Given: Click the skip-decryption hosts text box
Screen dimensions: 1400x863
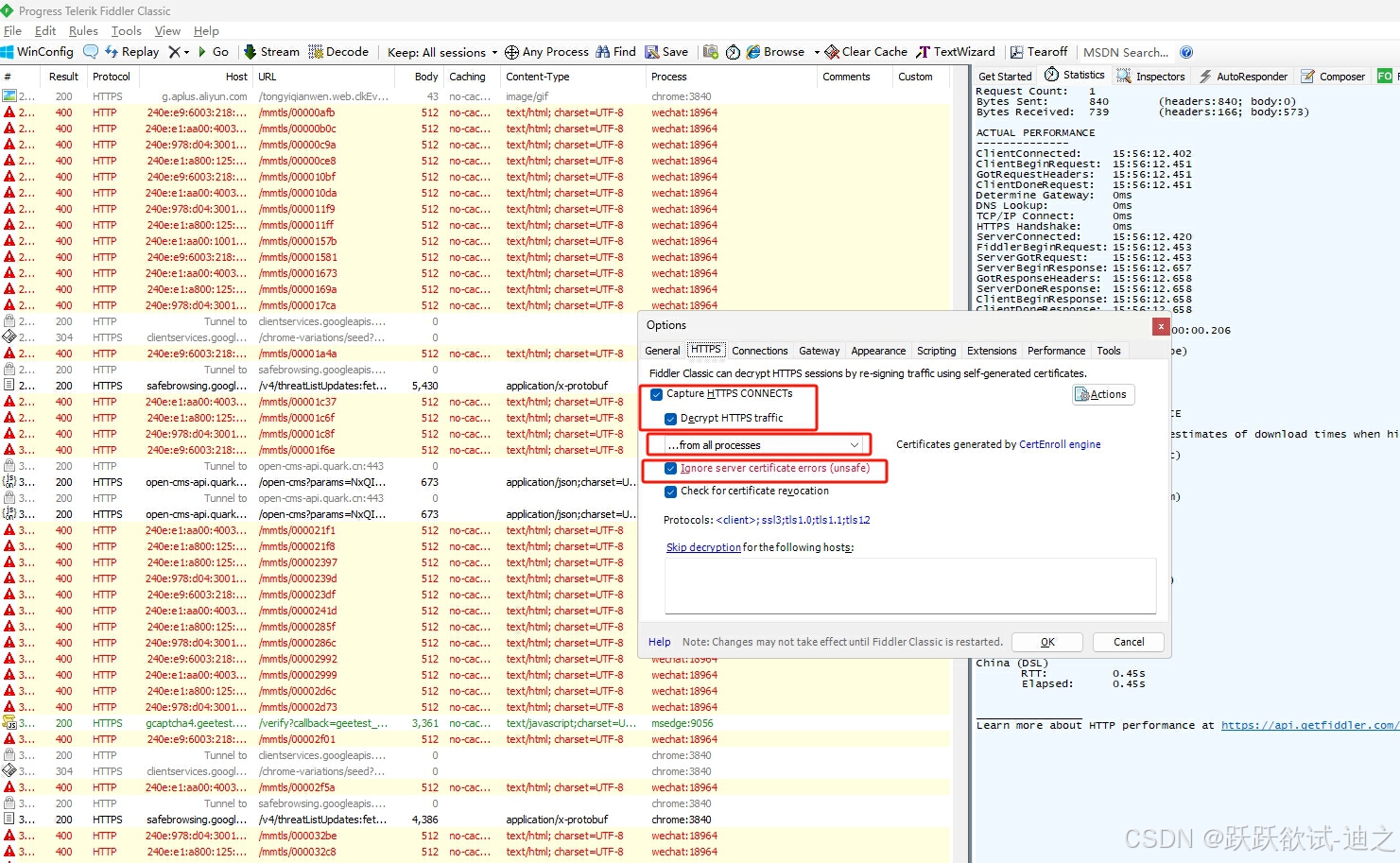Looking at the screenshot, I should click(910, 585).
